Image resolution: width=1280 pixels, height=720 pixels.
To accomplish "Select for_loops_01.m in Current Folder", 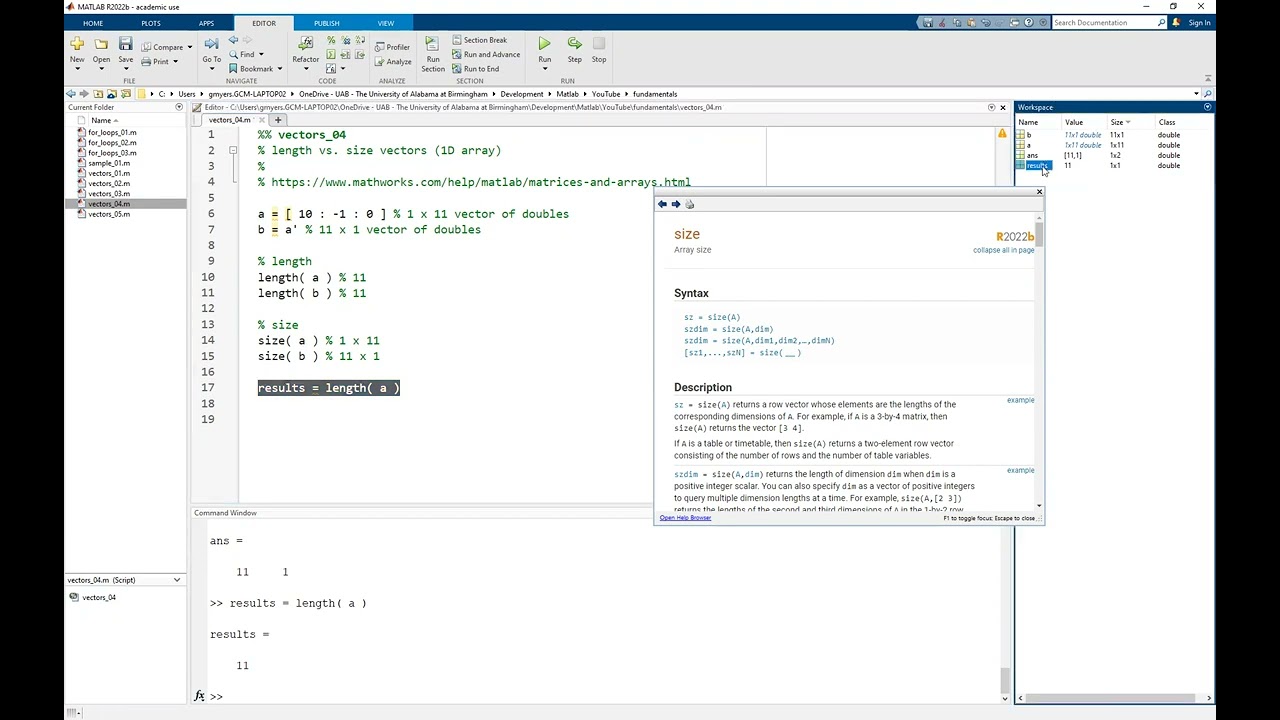I will (112, 132).
